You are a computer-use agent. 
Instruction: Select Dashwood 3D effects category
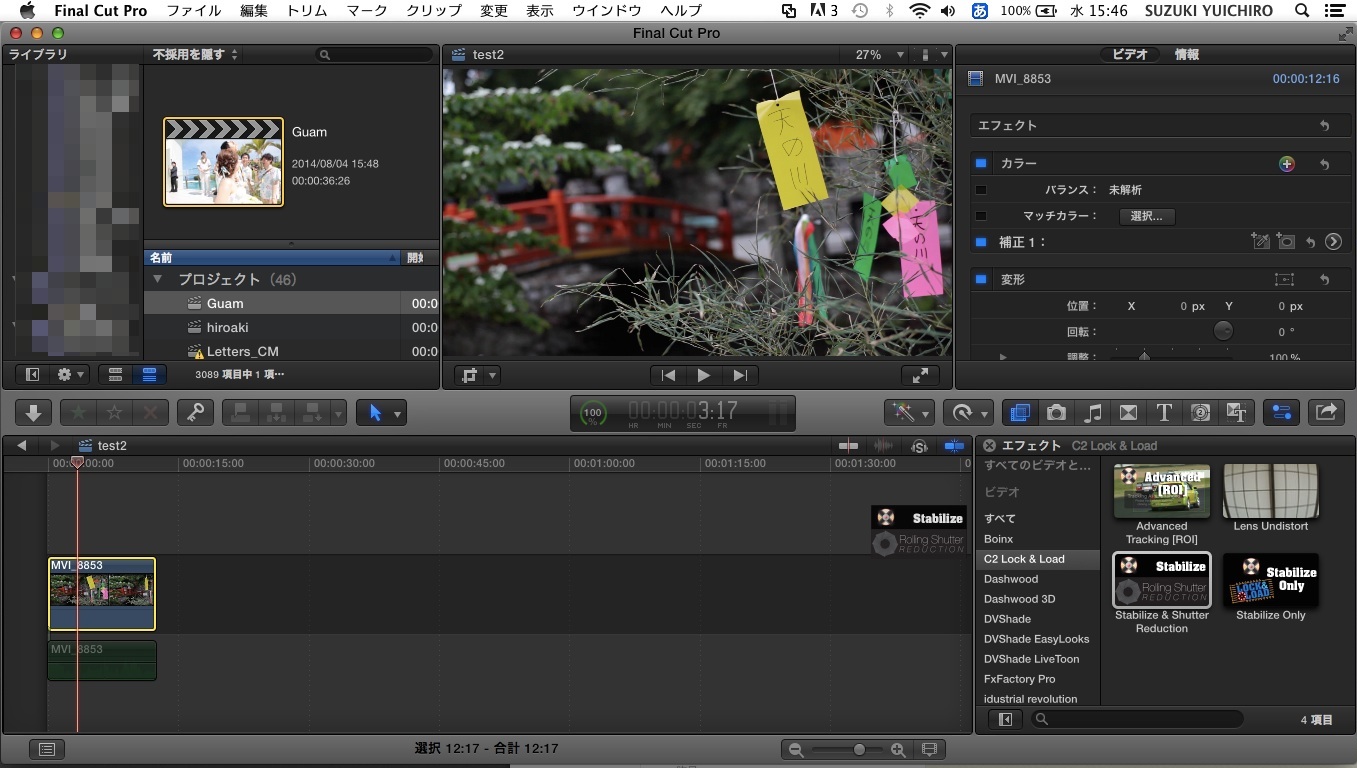pyautogui.click(x=1019, y=599)
